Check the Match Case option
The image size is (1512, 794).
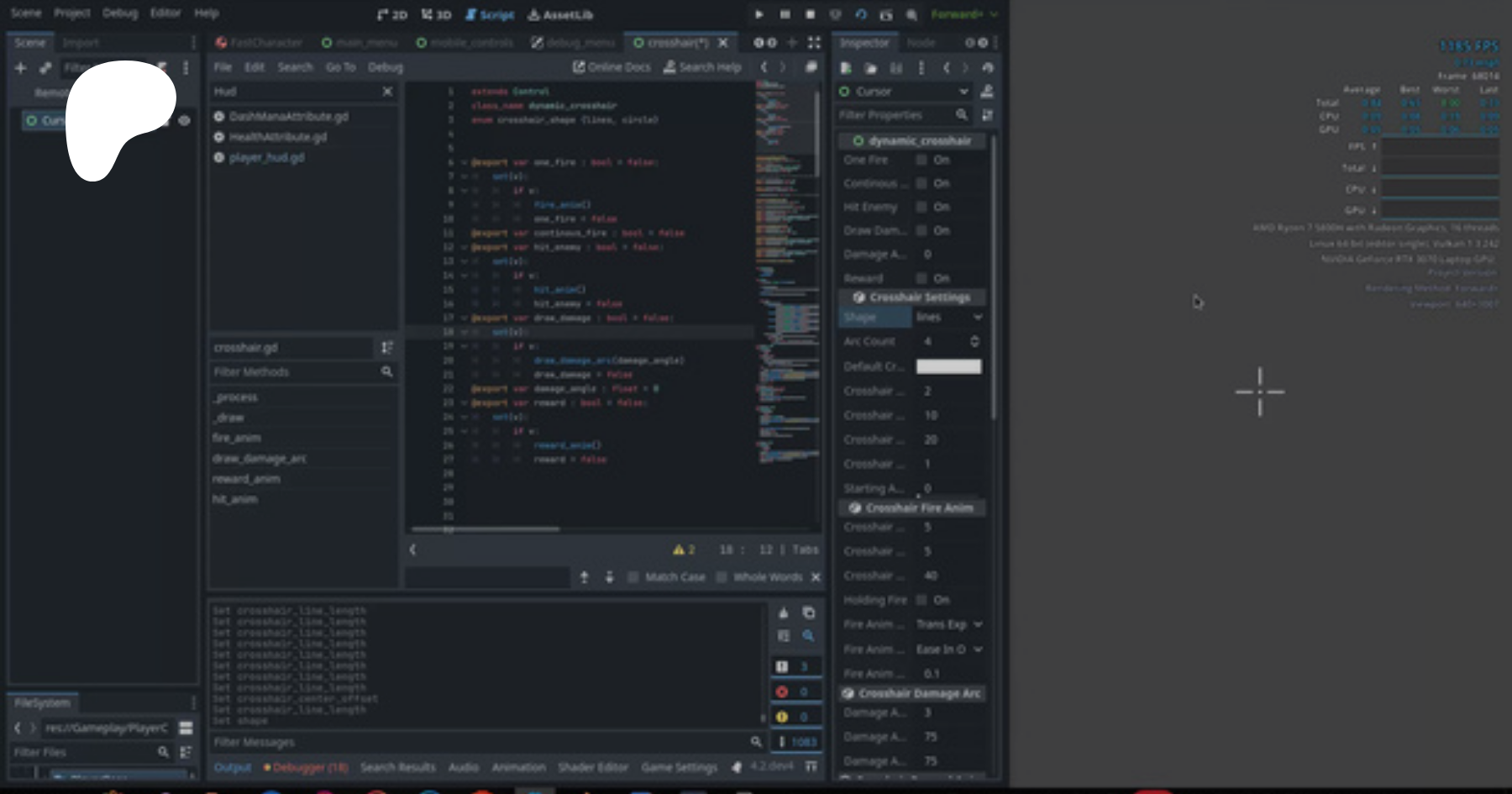[633, 577]
